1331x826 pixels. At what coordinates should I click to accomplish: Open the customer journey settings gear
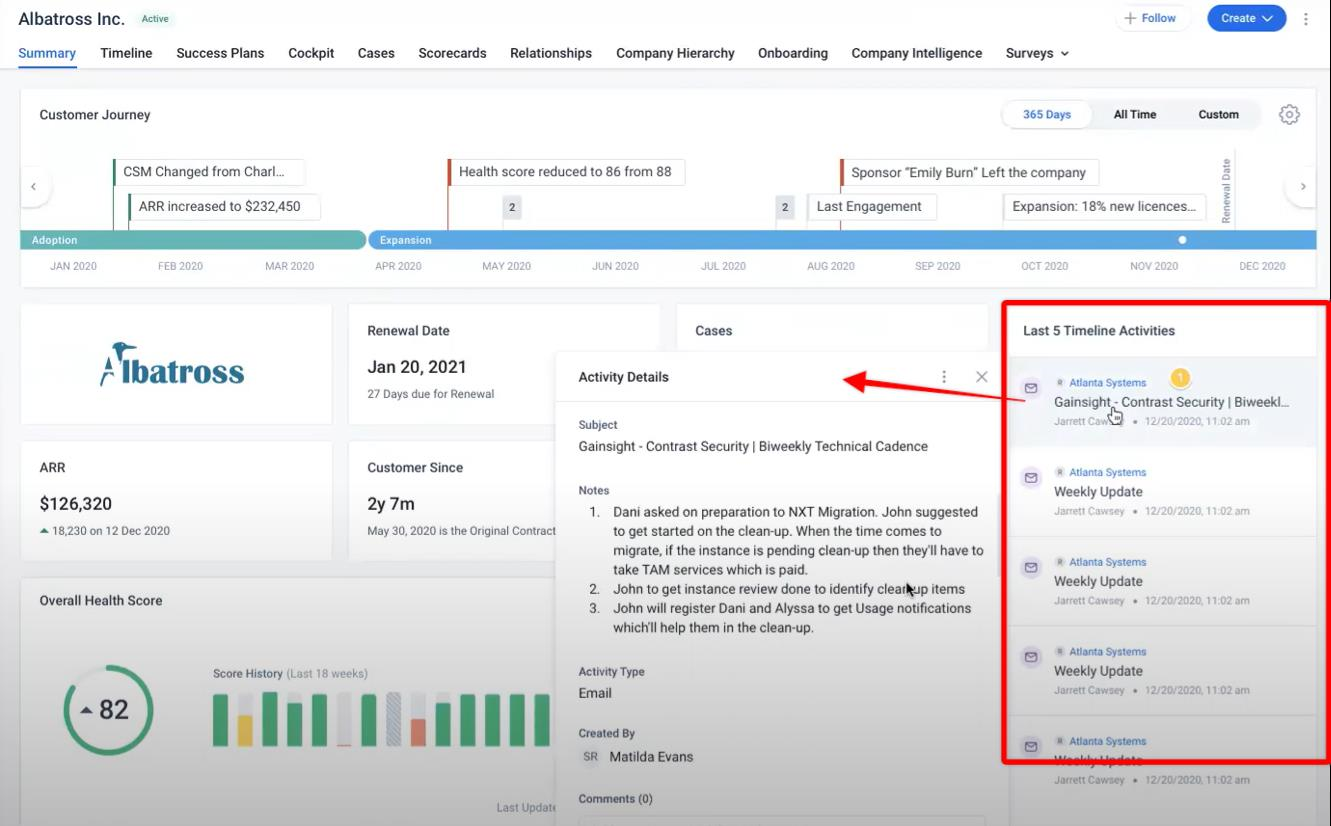coord(1289,115)
